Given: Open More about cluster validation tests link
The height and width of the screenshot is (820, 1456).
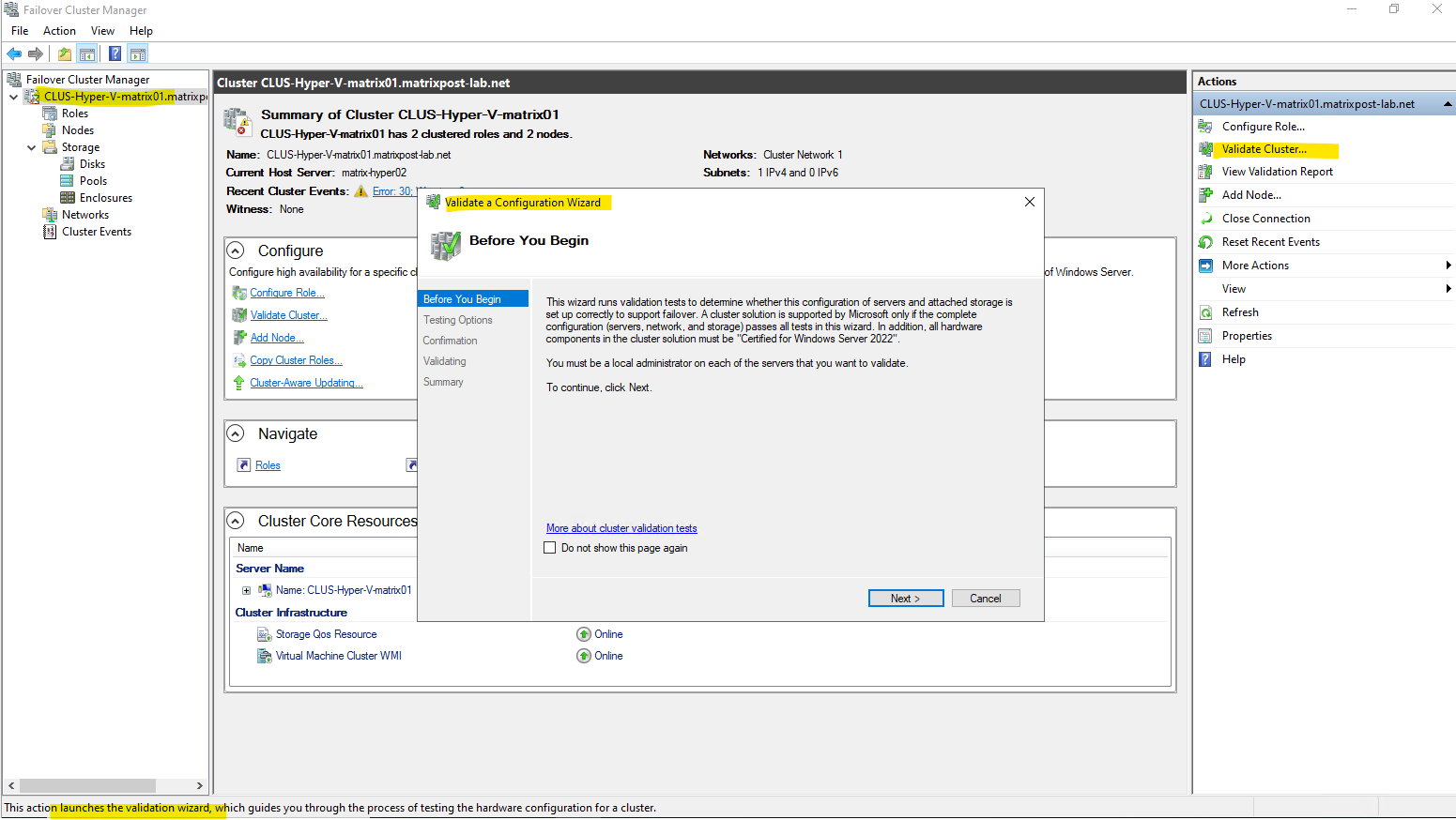Looking at the screenshot, I should click(621, 528).
